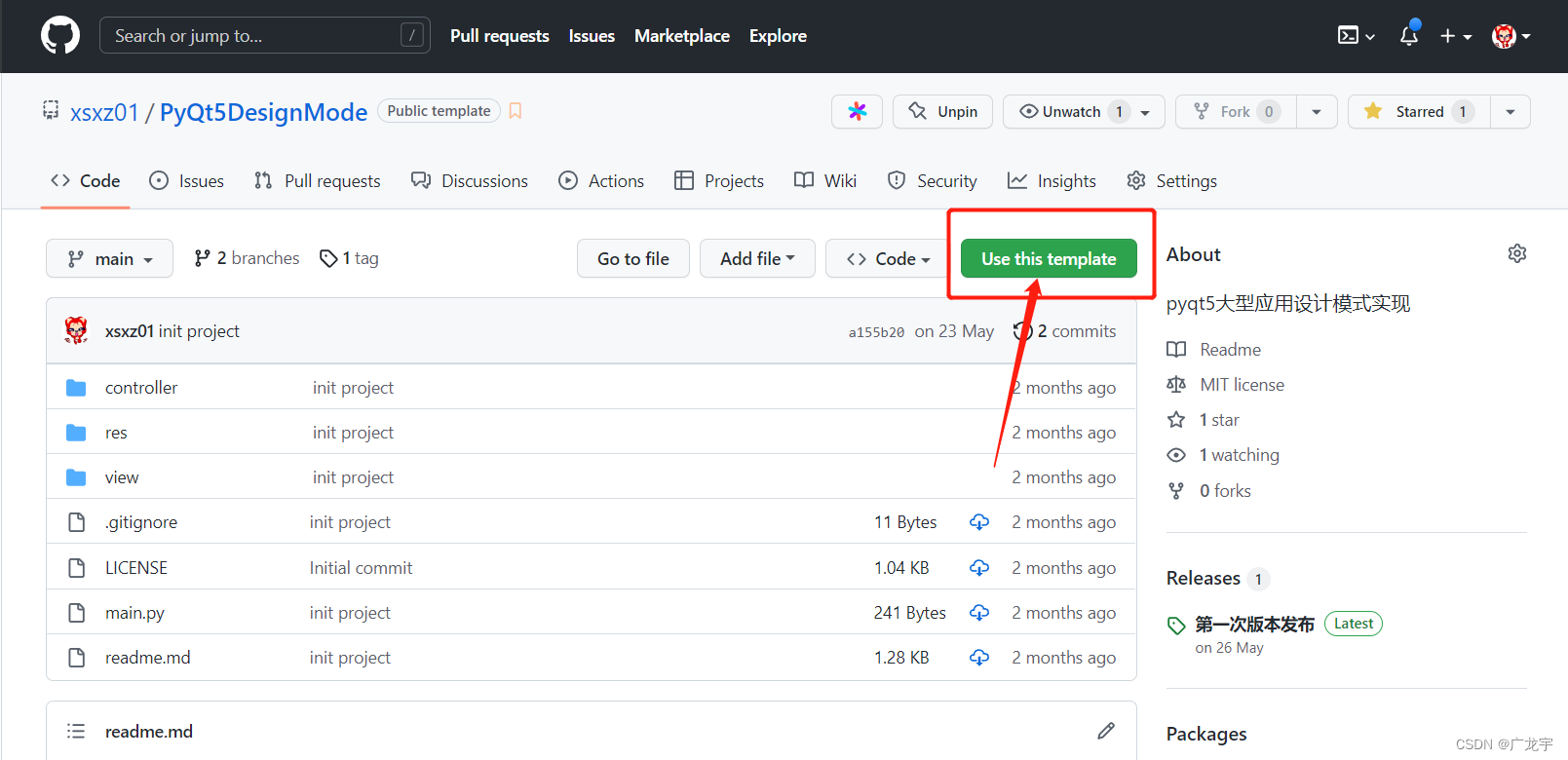Open the res folder
1568x760 pixels.
tap(116, 433)
